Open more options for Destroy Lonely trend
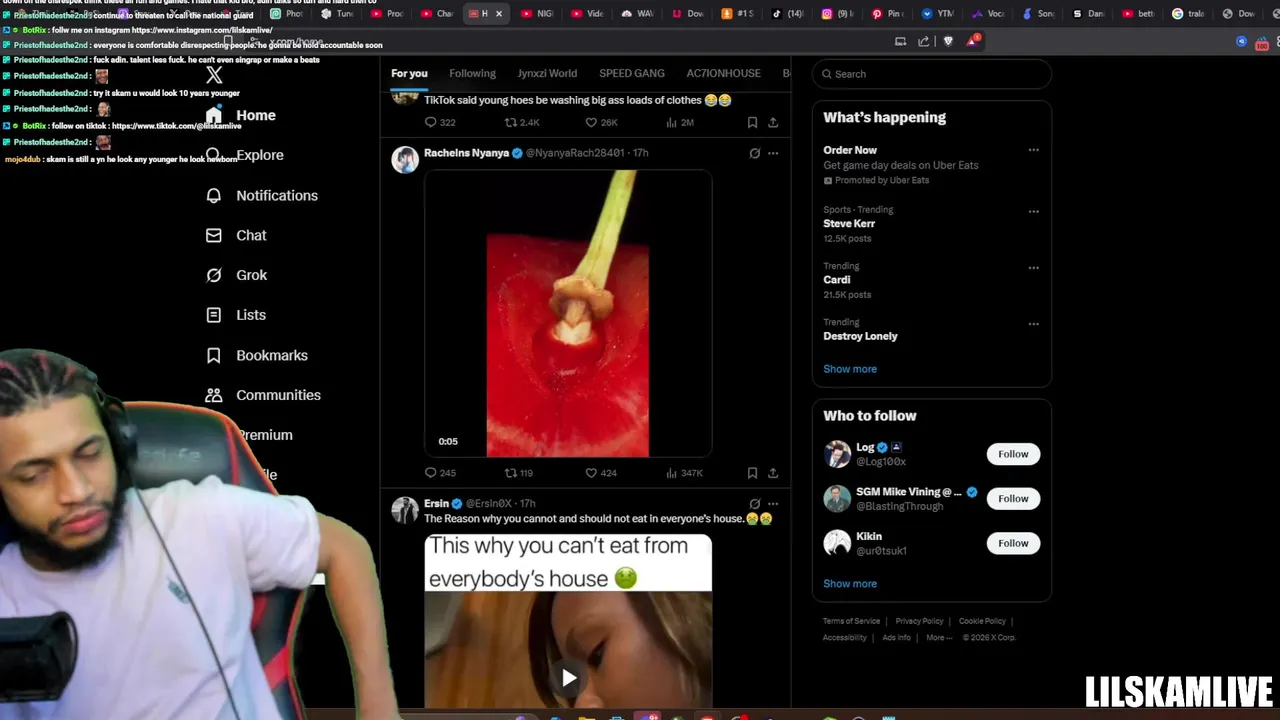The image size is (1280, 720). (x=1034, y=323)
